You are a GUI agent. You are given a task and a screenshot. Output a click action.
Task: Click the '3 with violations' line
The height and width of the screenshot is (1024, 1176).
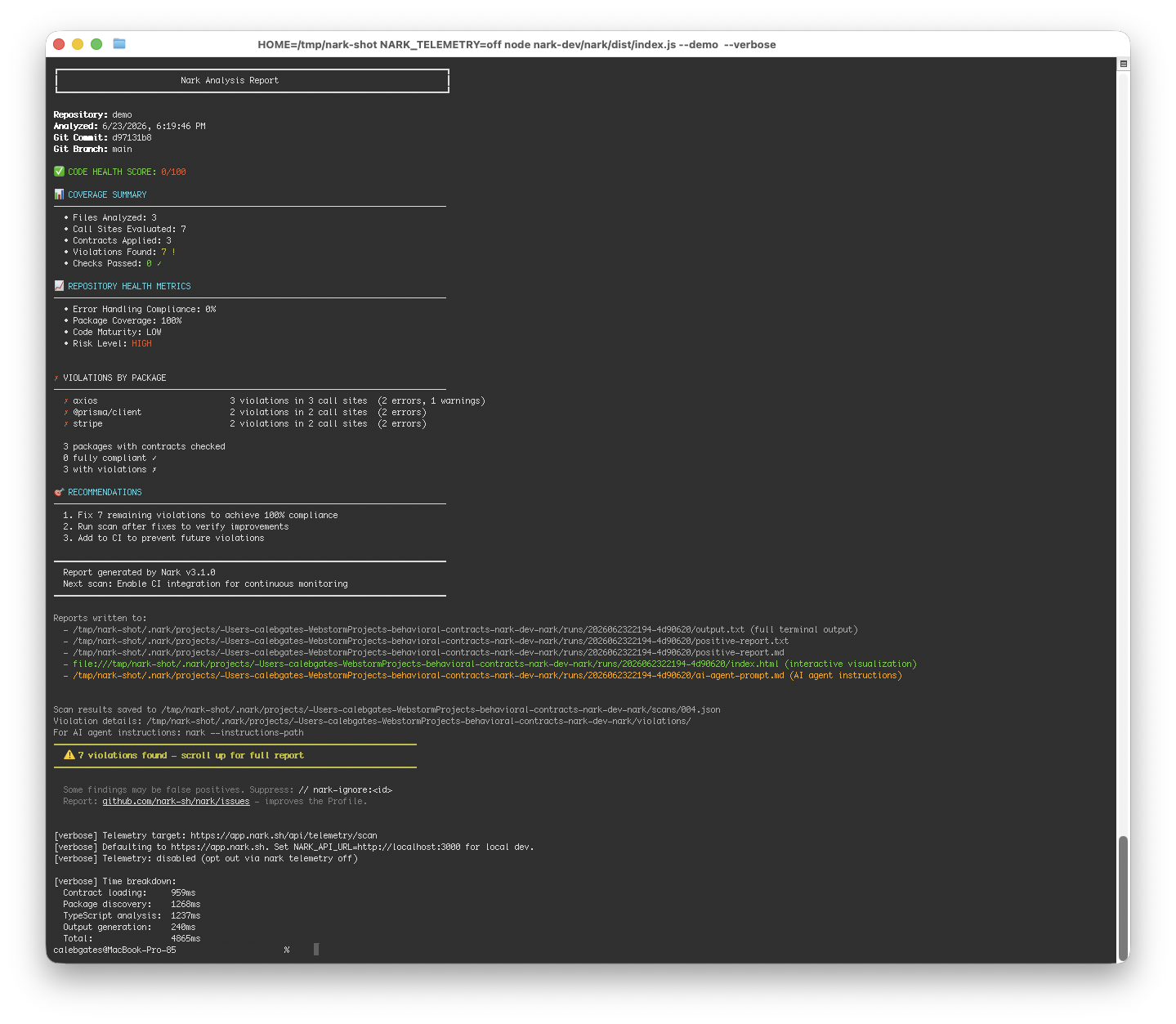click(110, 470)
